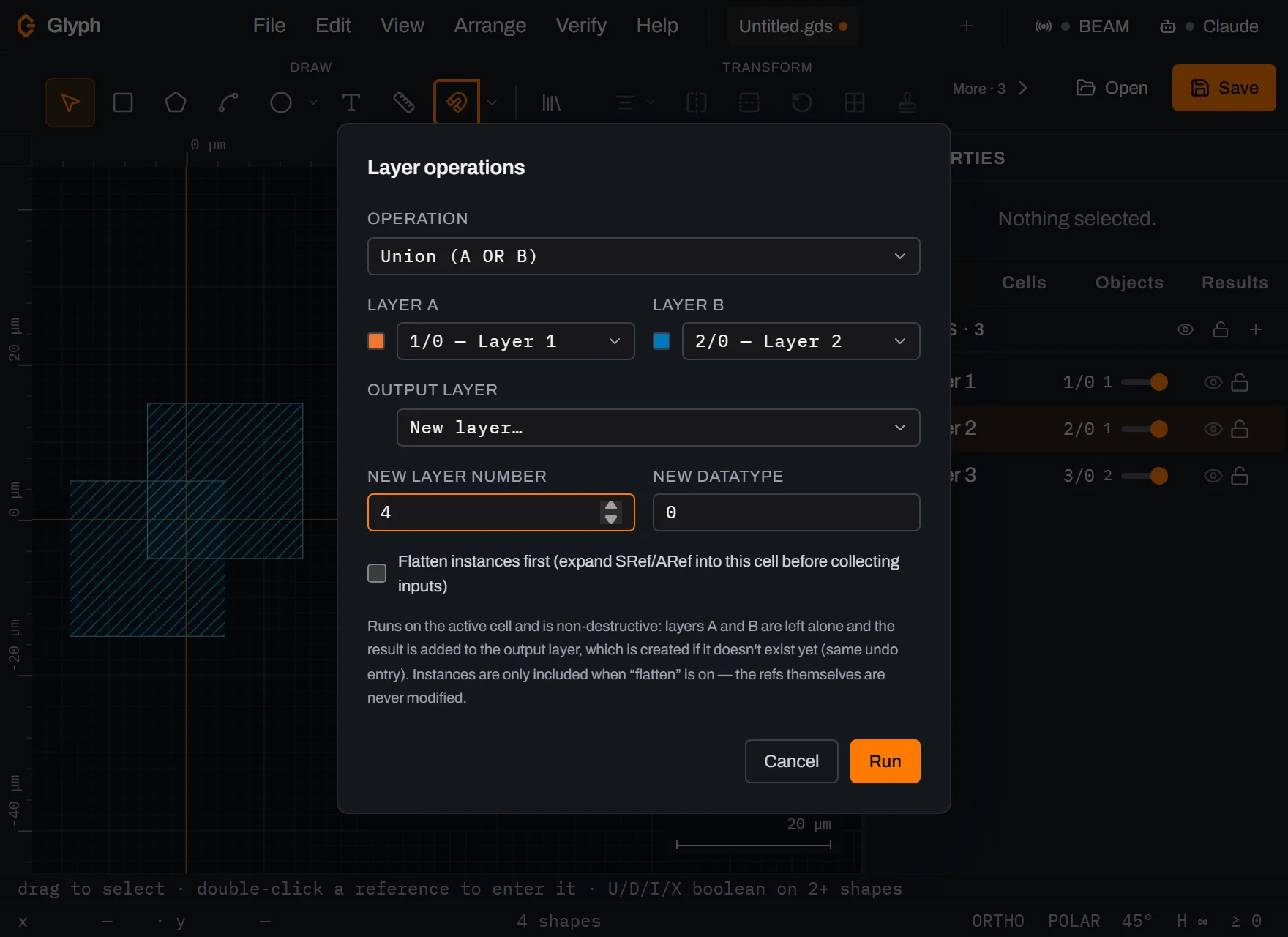The image size is (1288, 937).
Task: Click the Glyph logo icon
Action: coord(26,26)
